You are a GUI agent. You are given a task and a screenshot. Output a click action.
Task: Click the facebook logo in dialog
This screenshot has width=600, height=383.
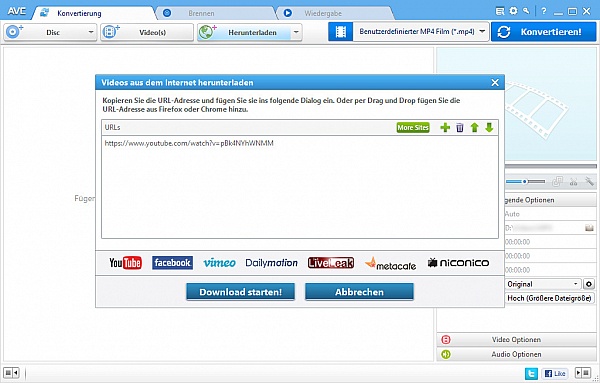[172, 263]
